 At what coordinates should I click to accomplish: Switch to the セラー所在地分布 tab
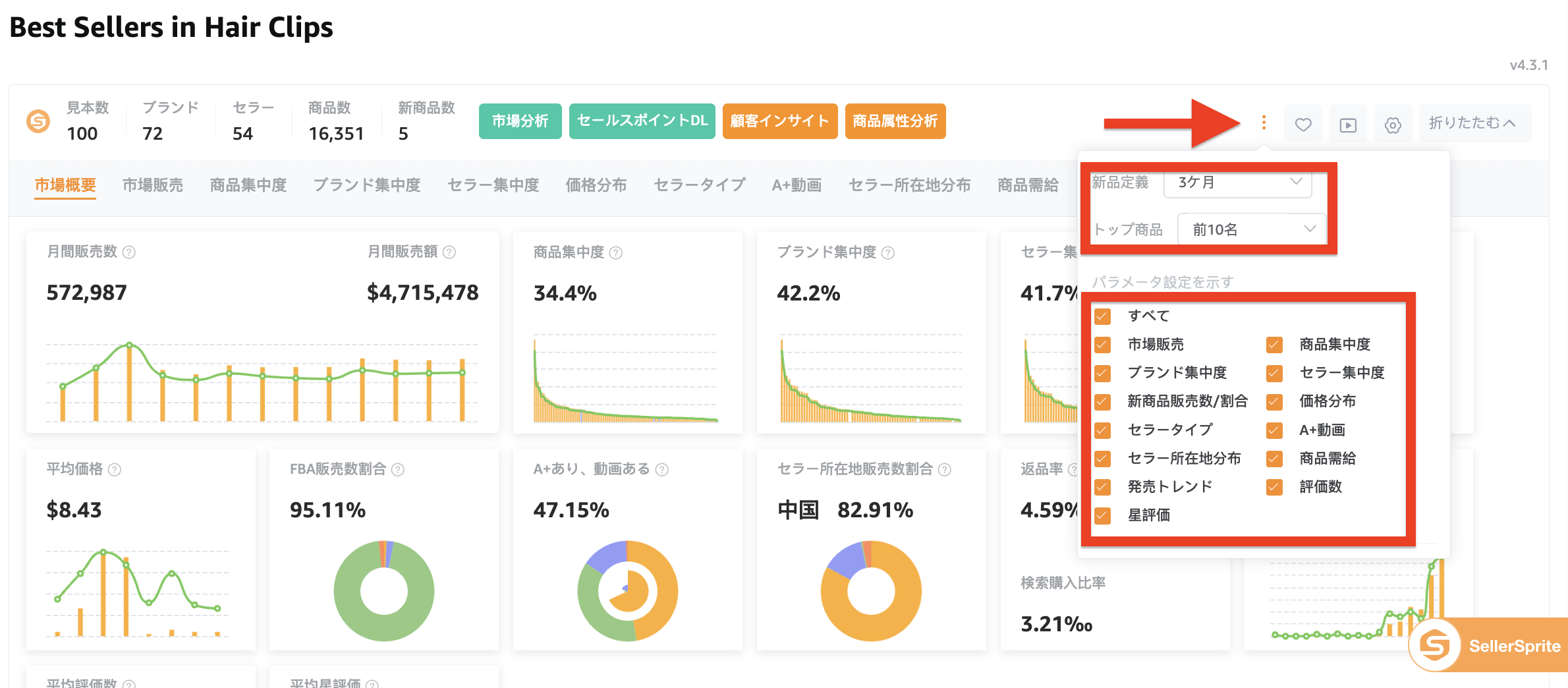point(910,185)
